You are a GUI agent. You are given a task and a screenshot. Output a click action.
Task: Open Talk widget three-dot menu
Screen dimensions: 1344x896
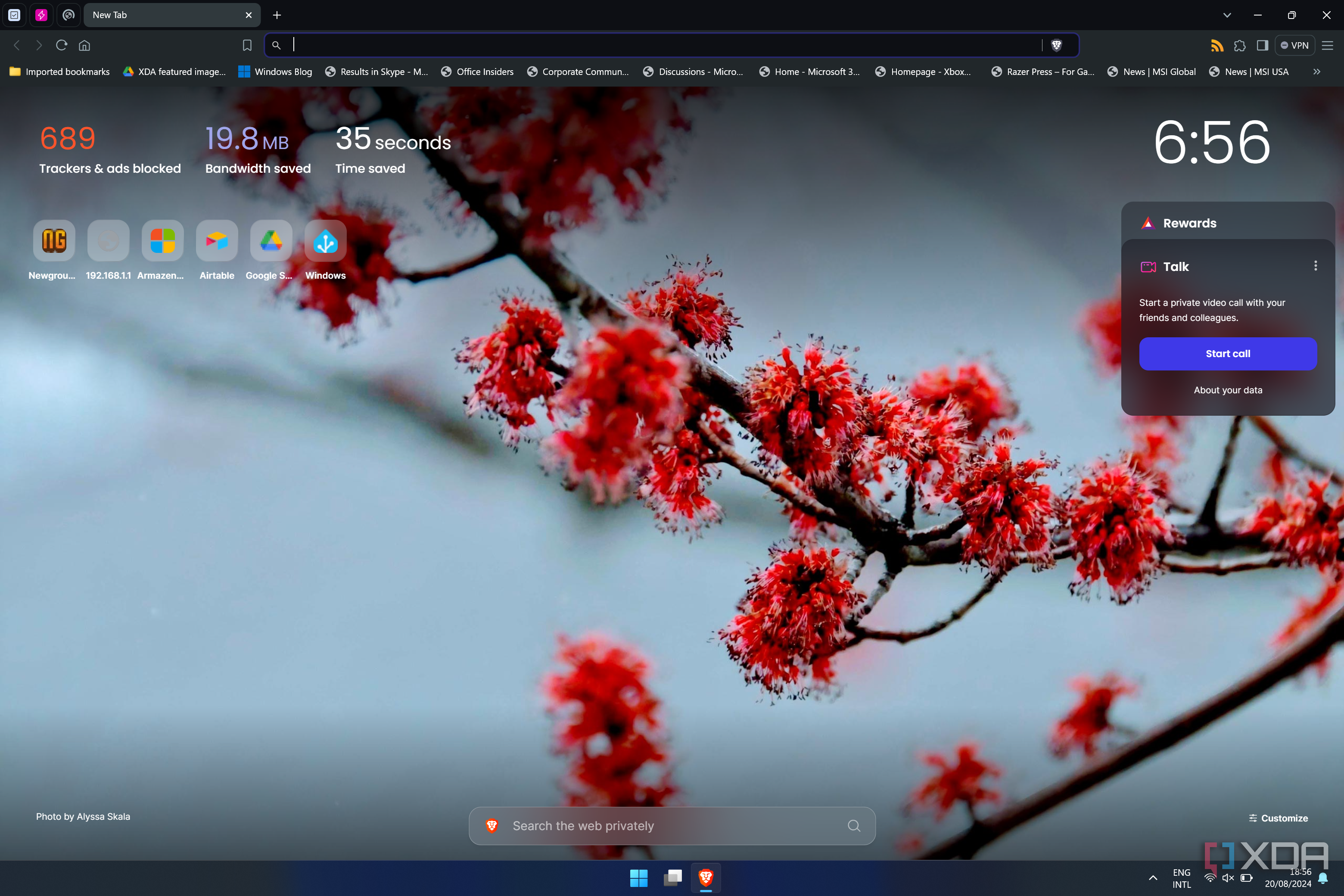click(1316, 266)
